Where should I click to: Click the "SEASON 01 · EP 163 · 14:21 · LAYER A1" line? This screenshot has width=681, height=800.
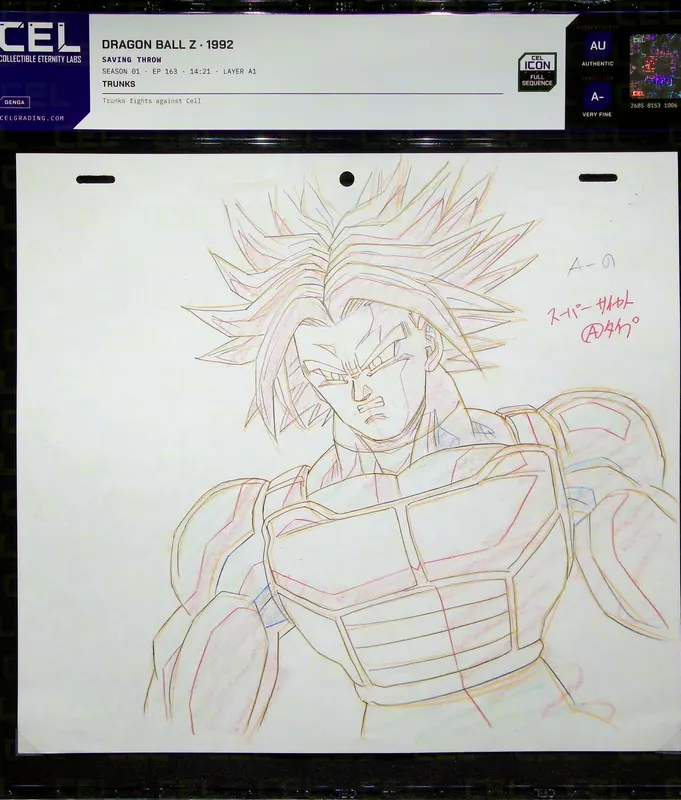click(179, 71)
